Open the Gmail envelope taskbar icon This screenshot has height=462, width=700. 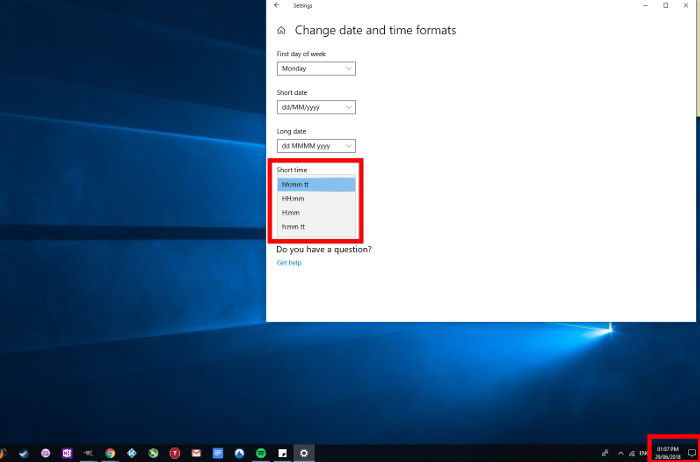click(196, 453)
